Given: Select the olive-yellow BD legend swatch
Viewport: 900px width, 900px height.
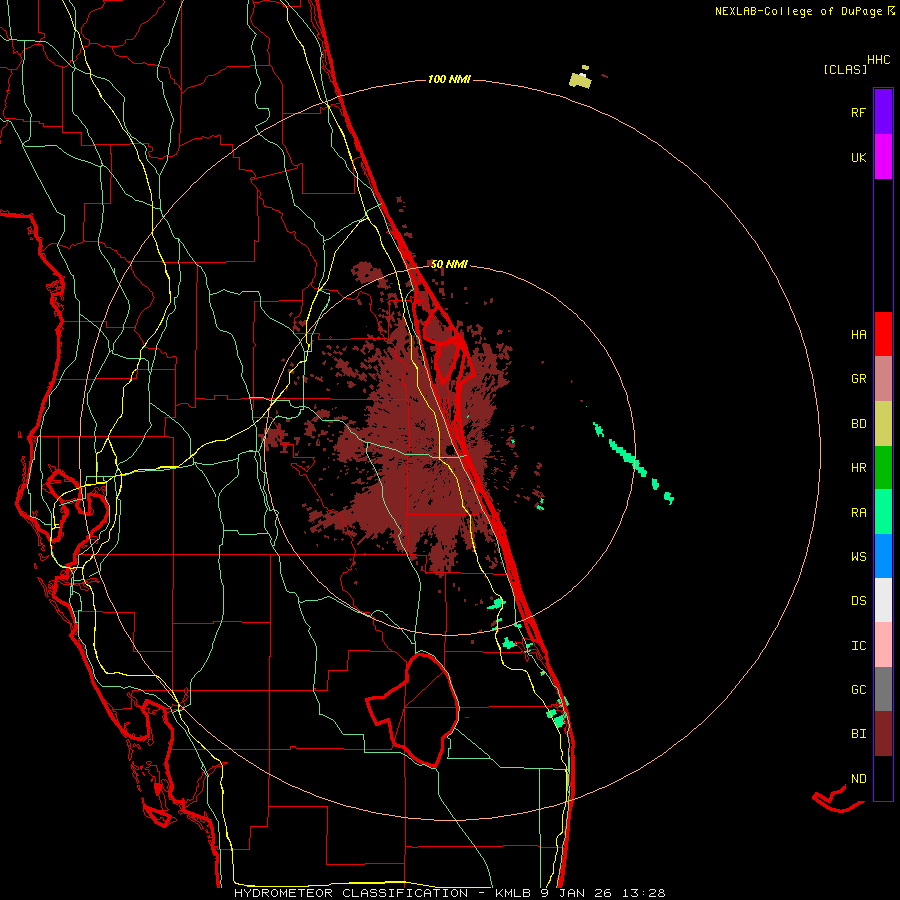Looking at the screenshot, I should 883,424.
